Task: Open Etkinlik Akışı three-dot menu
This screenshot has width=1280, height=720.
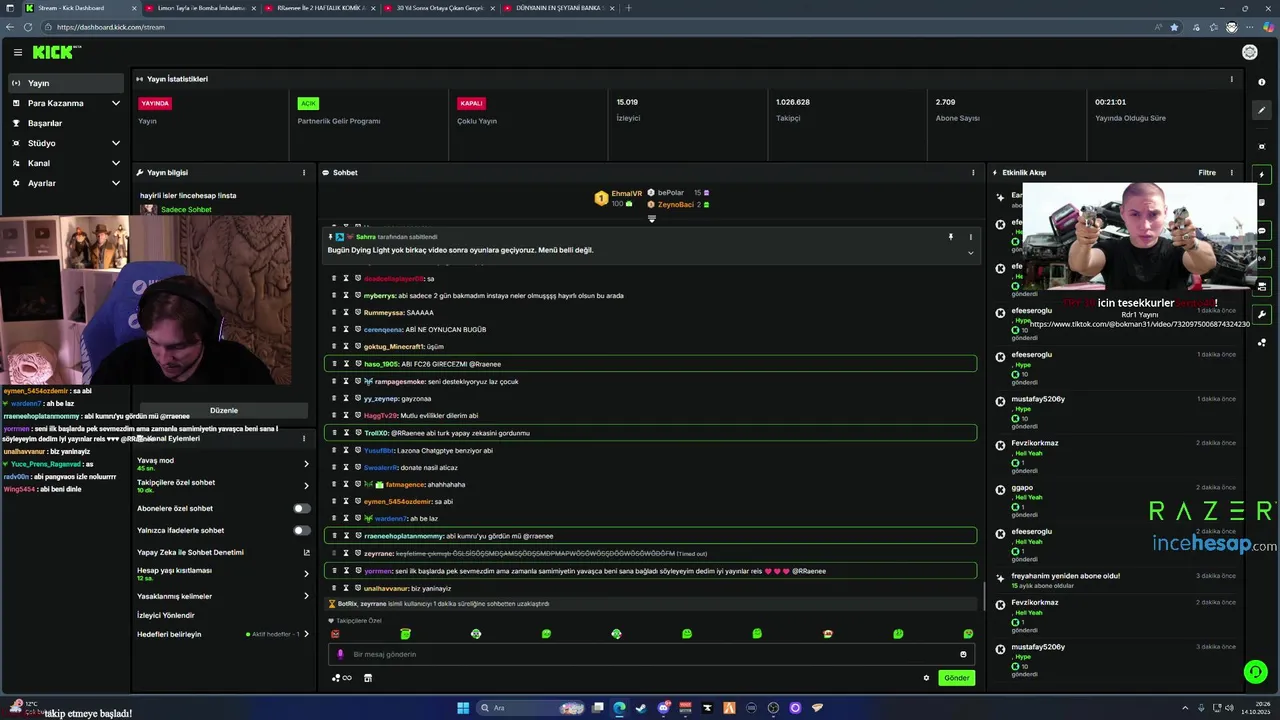Action: pyautogui.click(x=1231, y=173)
